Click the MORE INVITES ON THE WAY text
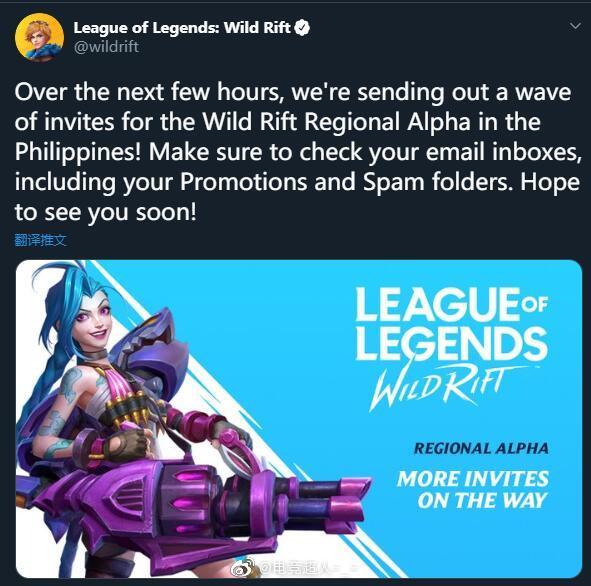 [474, 490]
